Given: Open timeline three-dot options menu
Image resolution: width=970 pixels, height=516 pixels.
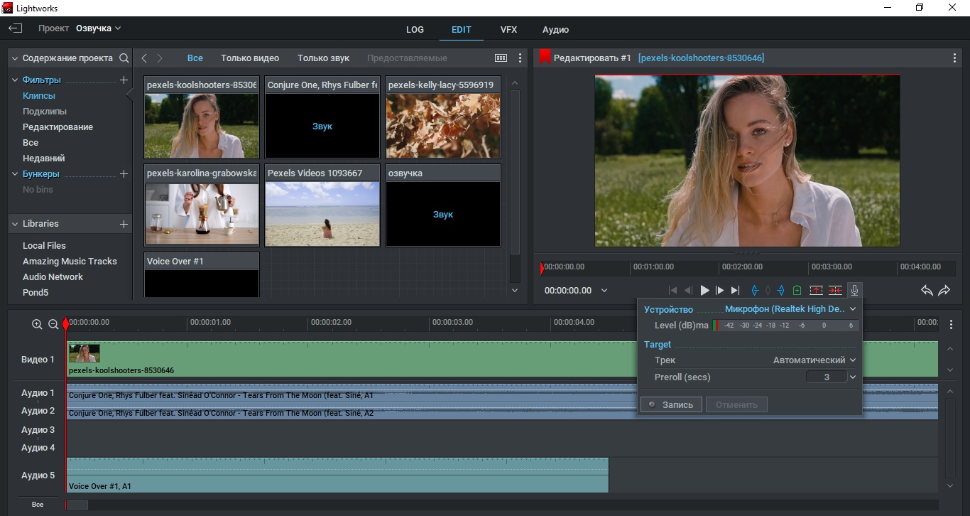Looking at the screenshot, I should pos(951,324).
